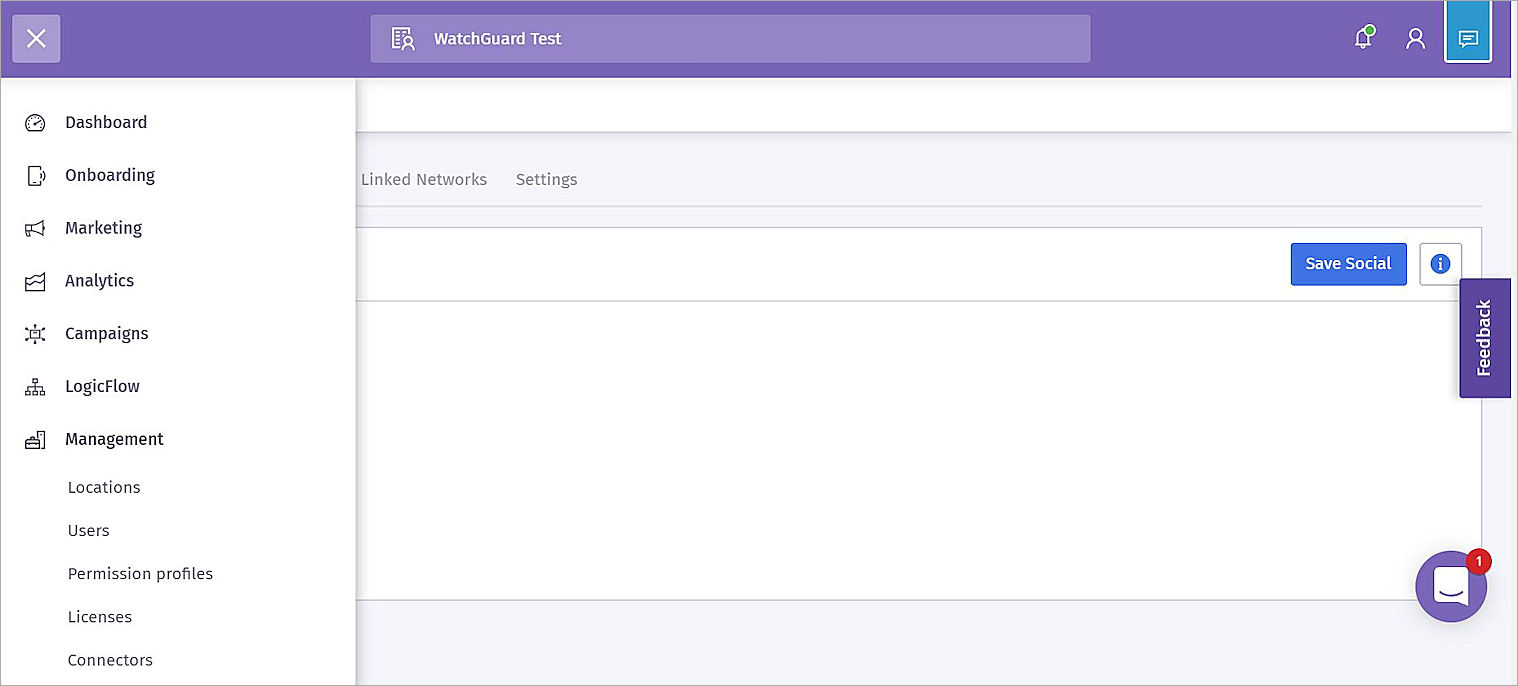Click the blue info icon button

pyautogui.click(x=1440, y=264)
